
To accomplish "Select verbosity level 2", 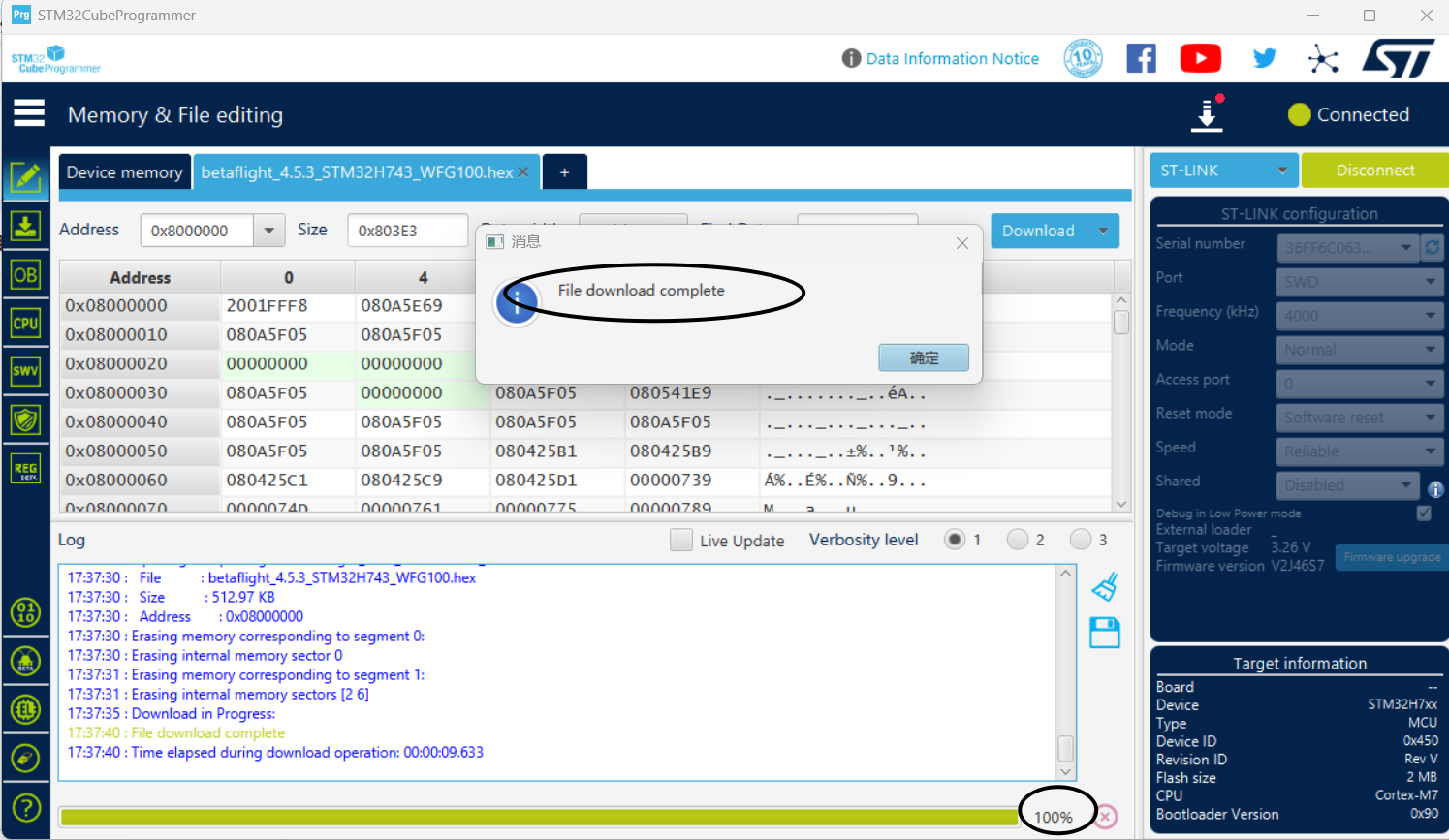I will point(1018,540).
